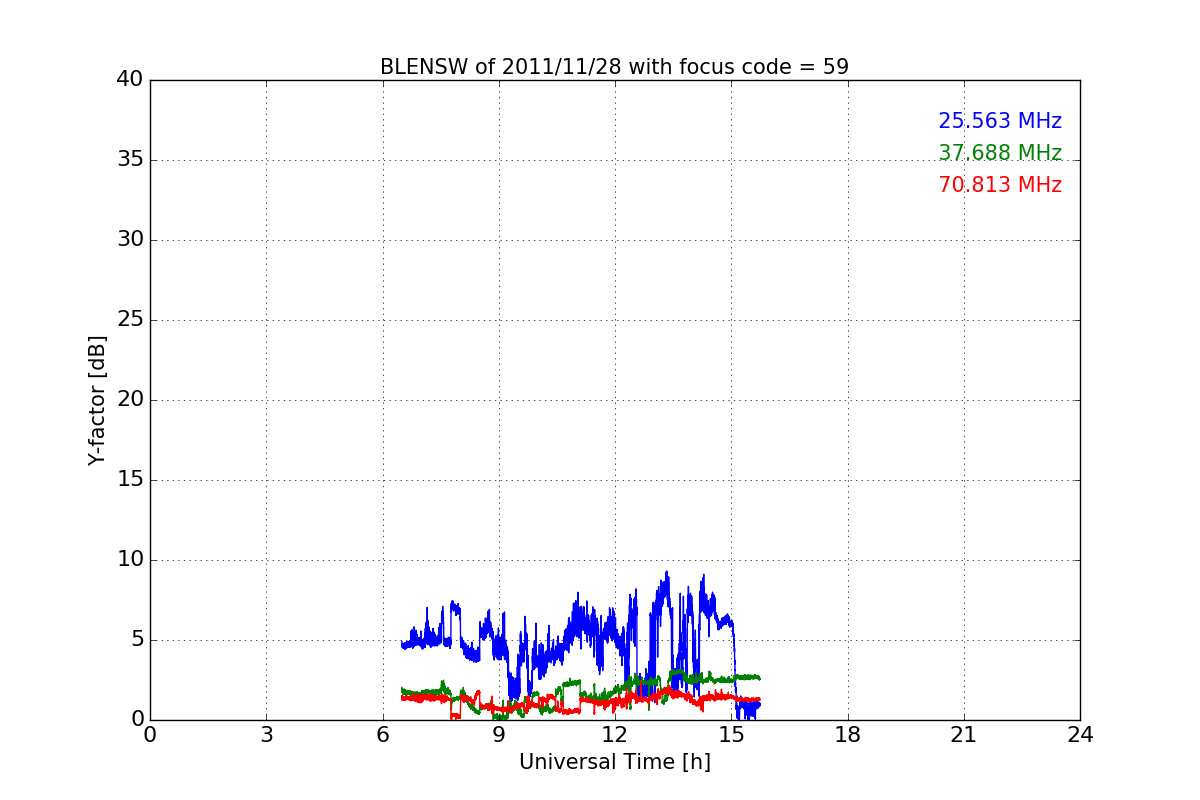Click the x-axis tick label '18'
The height and width of the screenshot is (800, 1200).
pyautogui.click(x=848, y=735)
